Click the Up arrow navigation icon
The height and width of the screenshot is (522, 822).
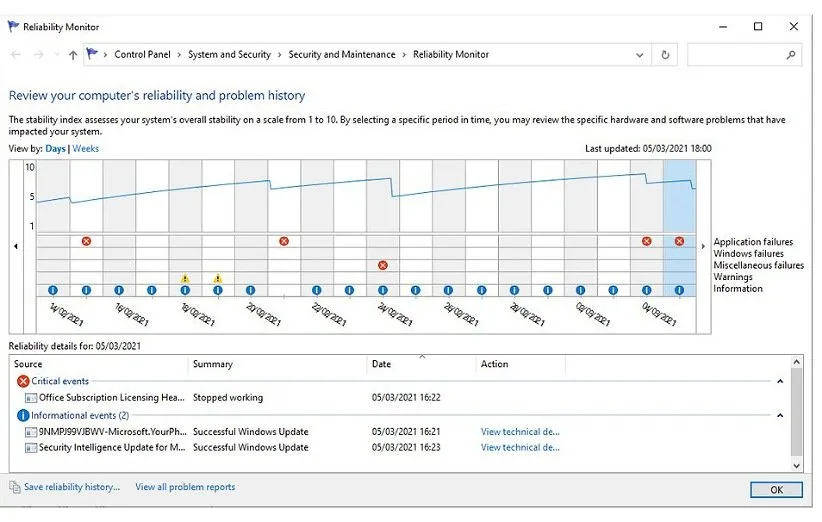click(x=73, y=55)
